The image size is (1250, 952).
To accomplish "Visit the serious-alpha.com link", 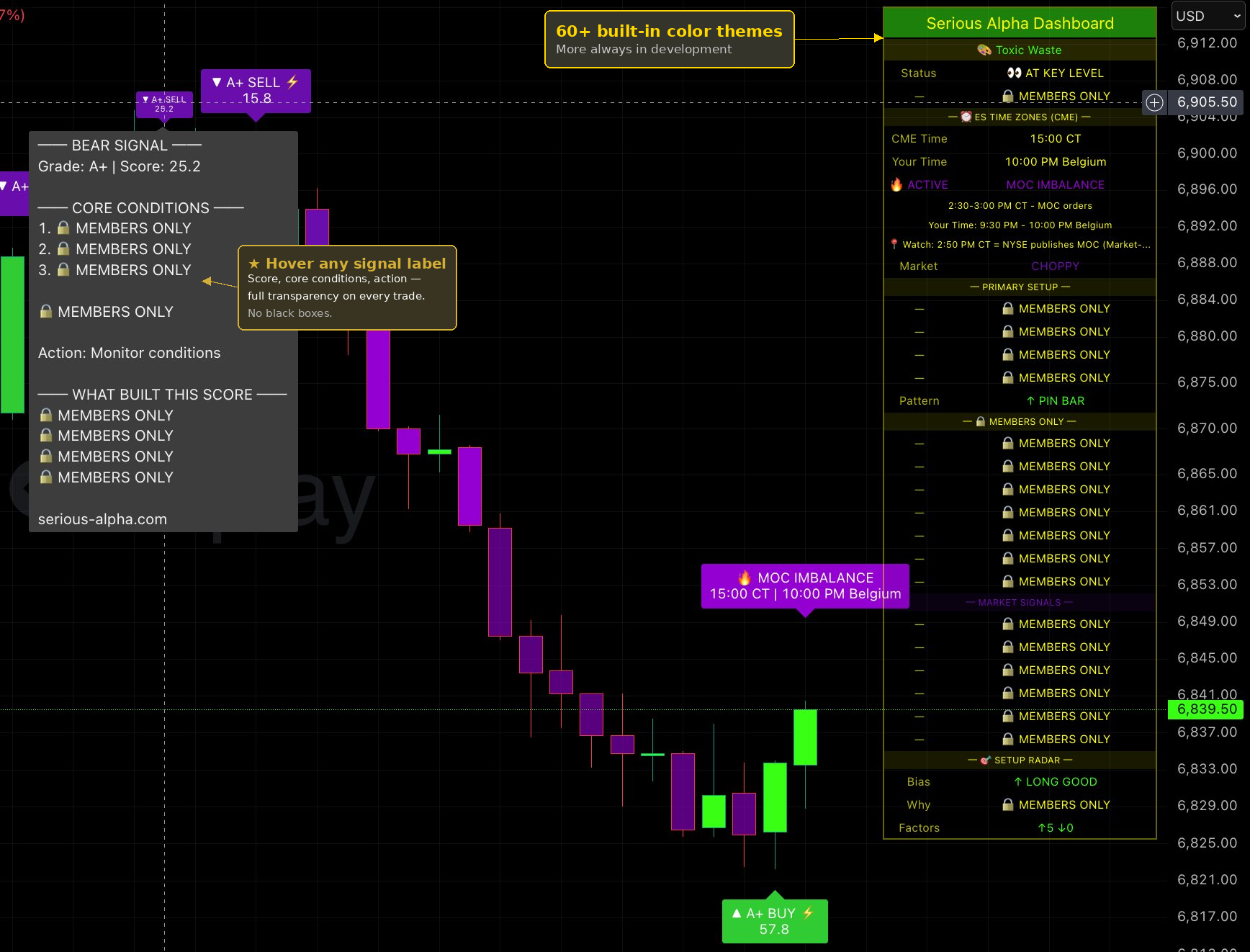I will click(x=102, y=518).
